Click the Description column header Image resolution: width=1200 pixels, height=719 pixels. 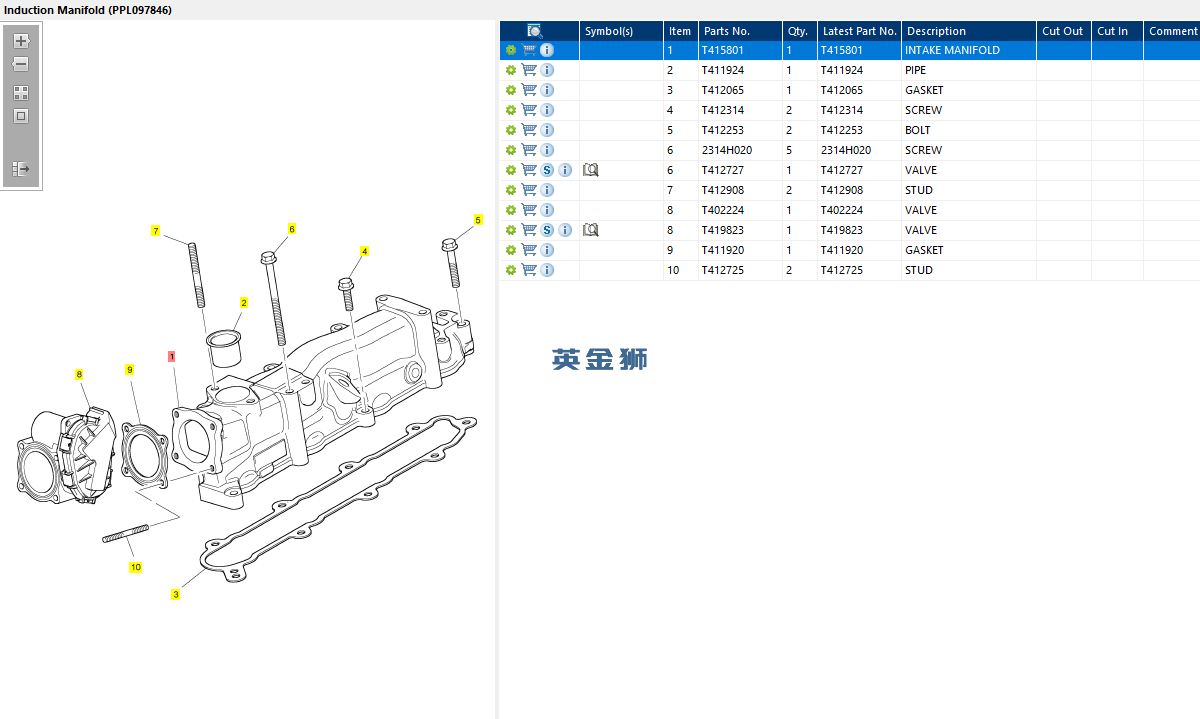pos(936,31)
